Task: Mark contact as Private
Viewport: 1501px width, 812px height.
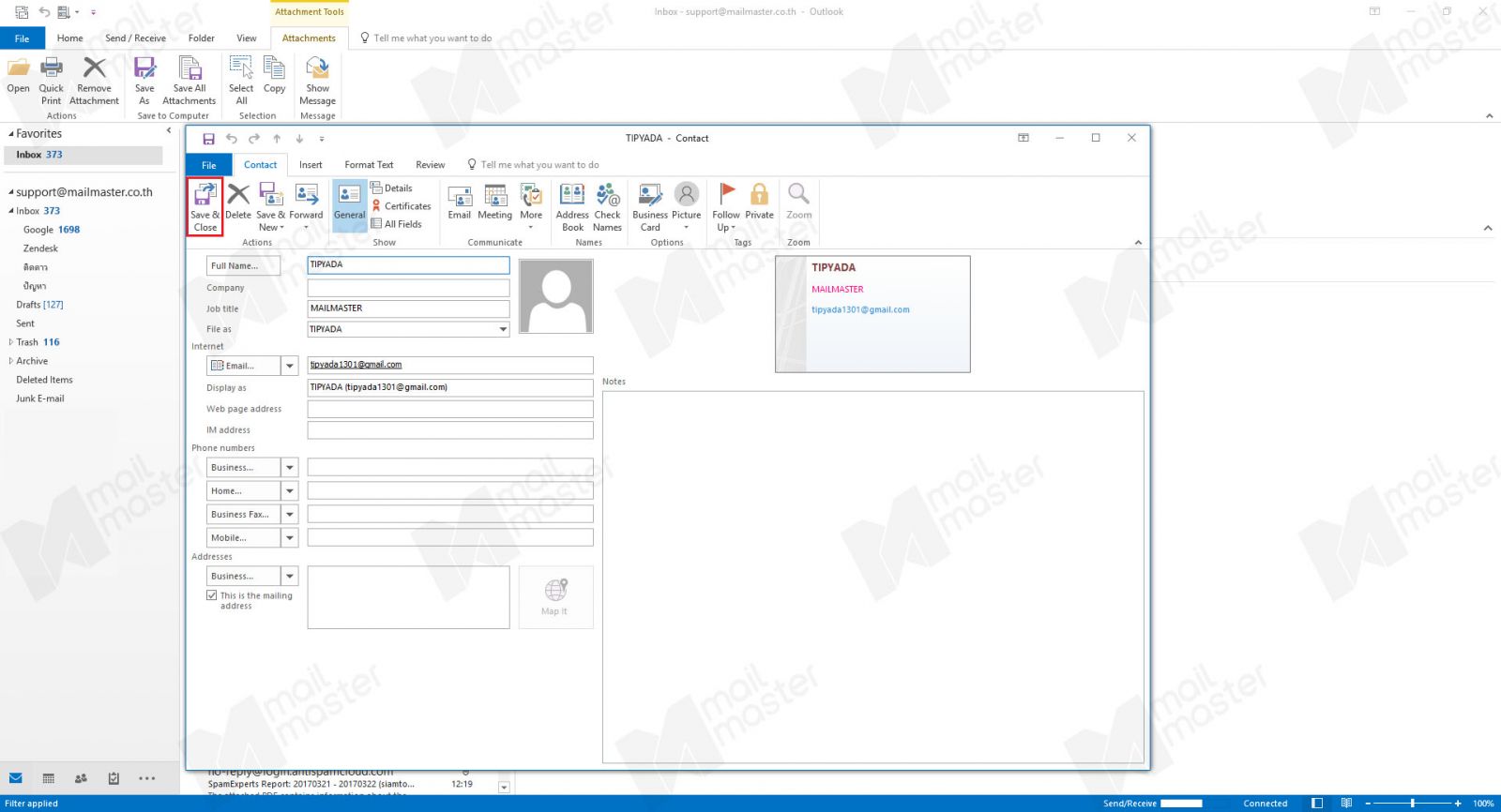Action: (759, 203)
